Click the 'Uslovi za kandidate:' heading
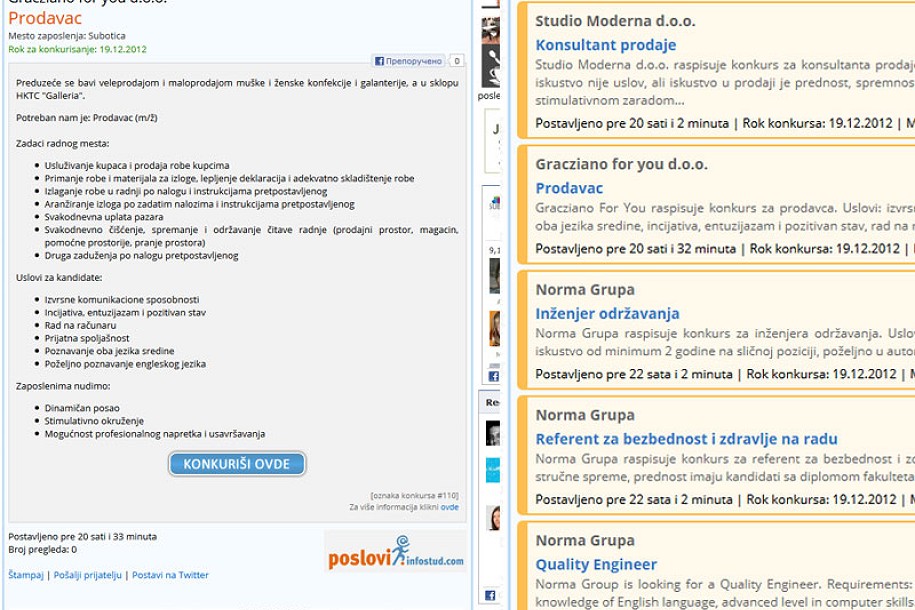The width and height of the screenshot is (915, 610). [59, 278]
